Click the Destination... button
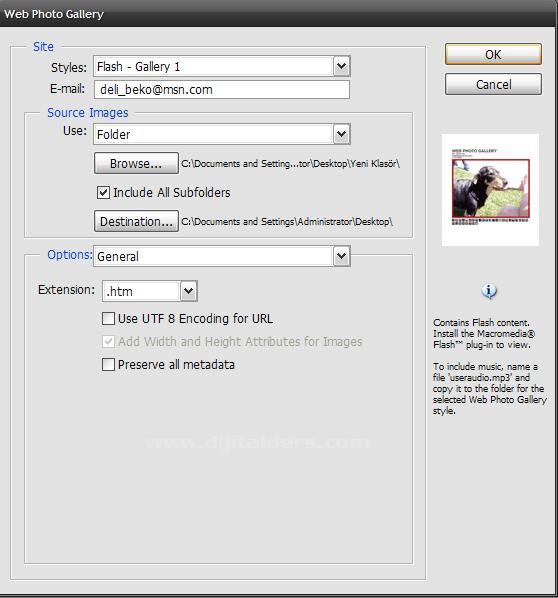 click(136, 221)
